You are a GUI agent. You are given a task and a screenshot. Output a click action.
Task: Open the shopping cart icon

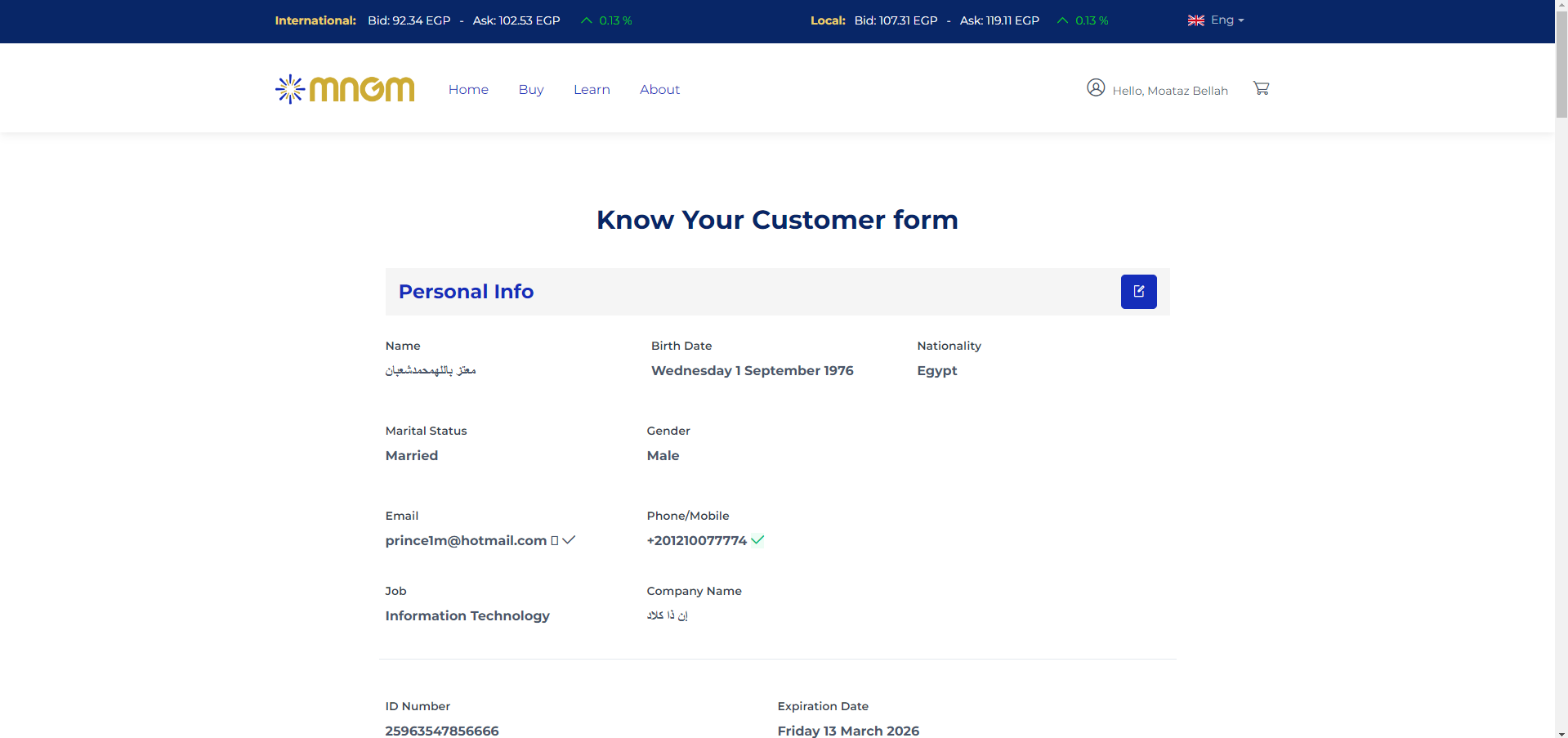tap(1261, 88)
